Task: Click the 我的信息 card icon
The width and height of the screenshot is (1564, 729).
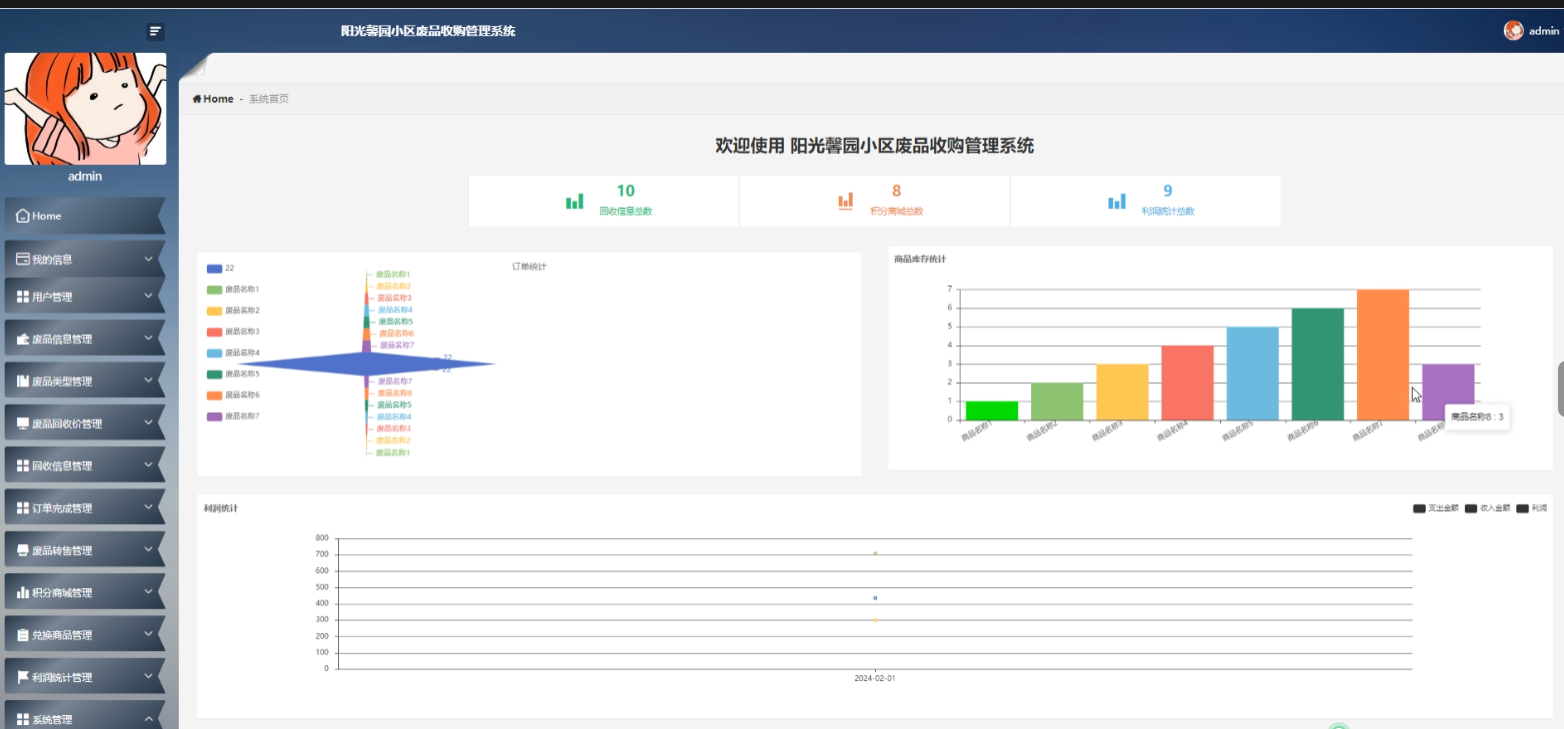Action: coord(23,259)
